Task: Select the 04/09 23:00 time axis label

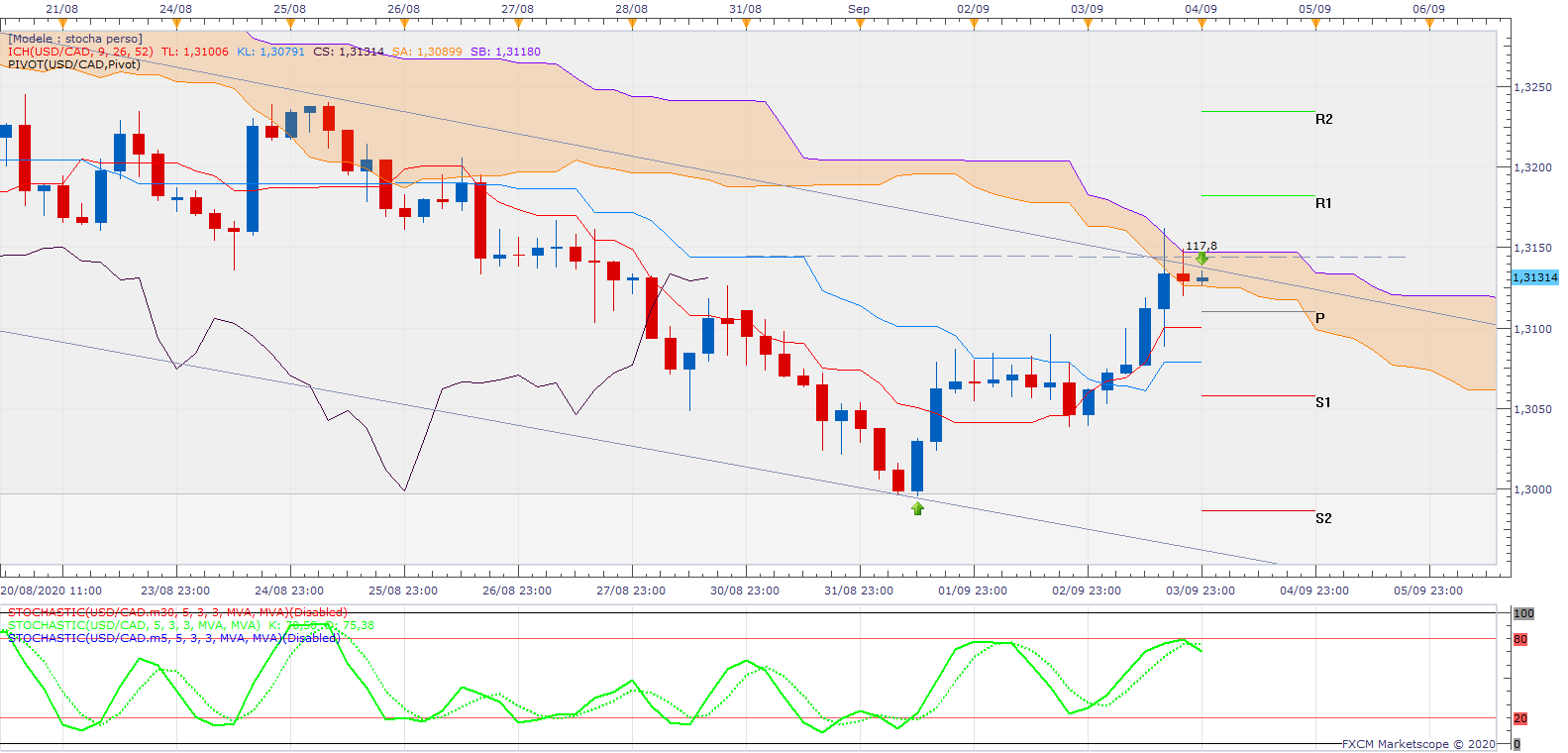Action: tap(1314, 591)
